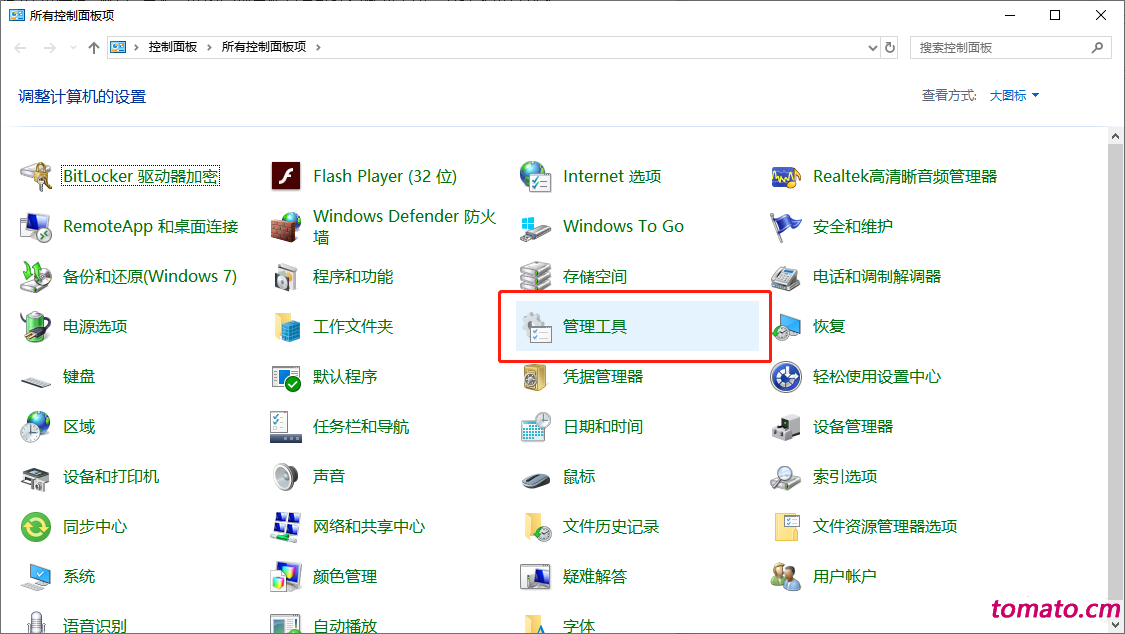Expand the 所有控制面板项 breadcrumb chevron

coord(318,47)
